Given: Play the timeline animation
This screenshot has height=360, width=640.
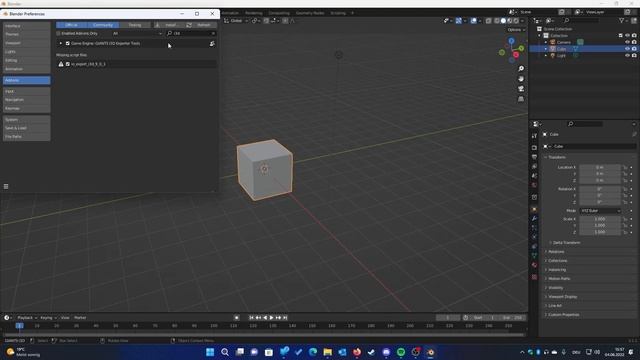Looking at the screenshot, I should tap(271, 318).
